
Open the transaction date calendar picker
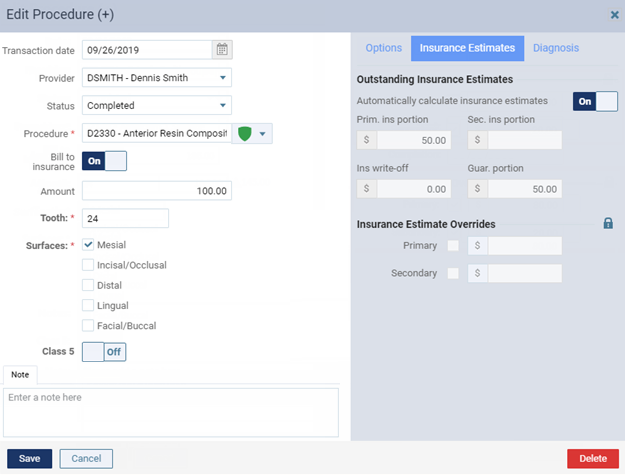222,49
